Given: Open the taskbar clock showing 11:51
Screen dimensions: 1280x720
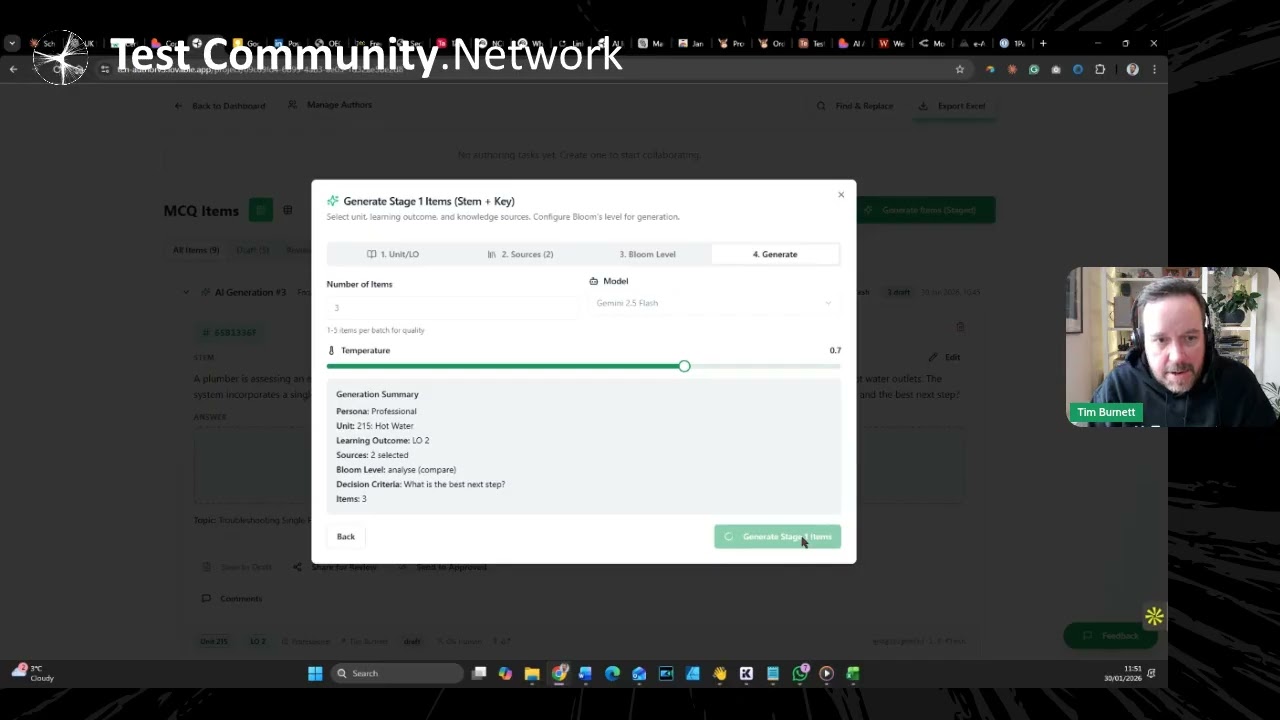Looking at the screenshot, I should tap(1122, 674).
